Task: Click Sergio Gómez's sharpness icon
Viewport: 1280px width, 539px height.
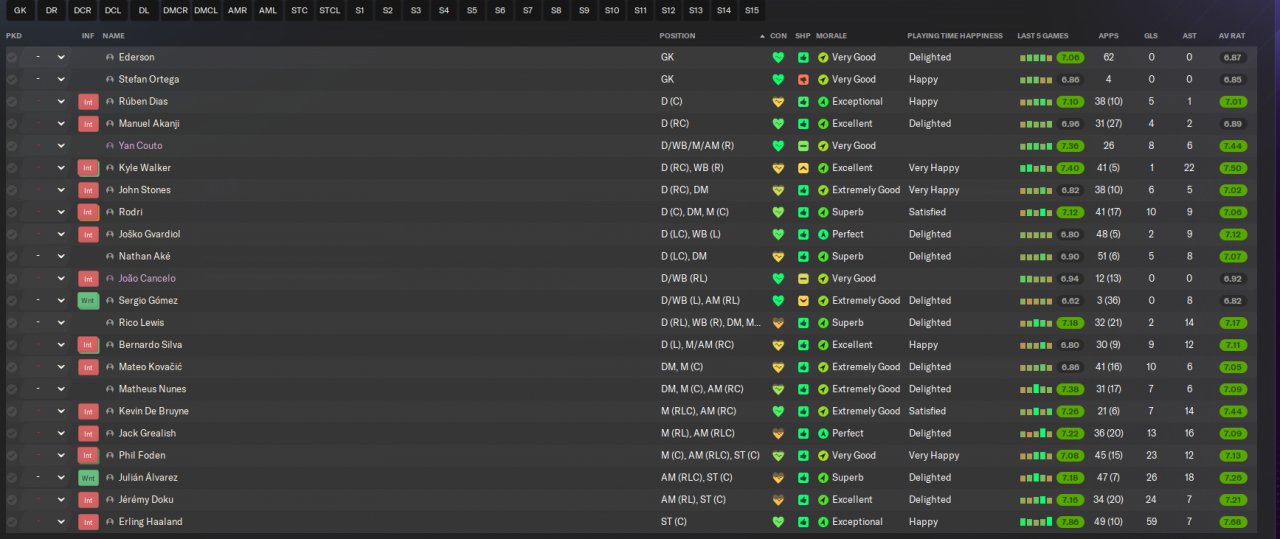Action: point(803,300)
